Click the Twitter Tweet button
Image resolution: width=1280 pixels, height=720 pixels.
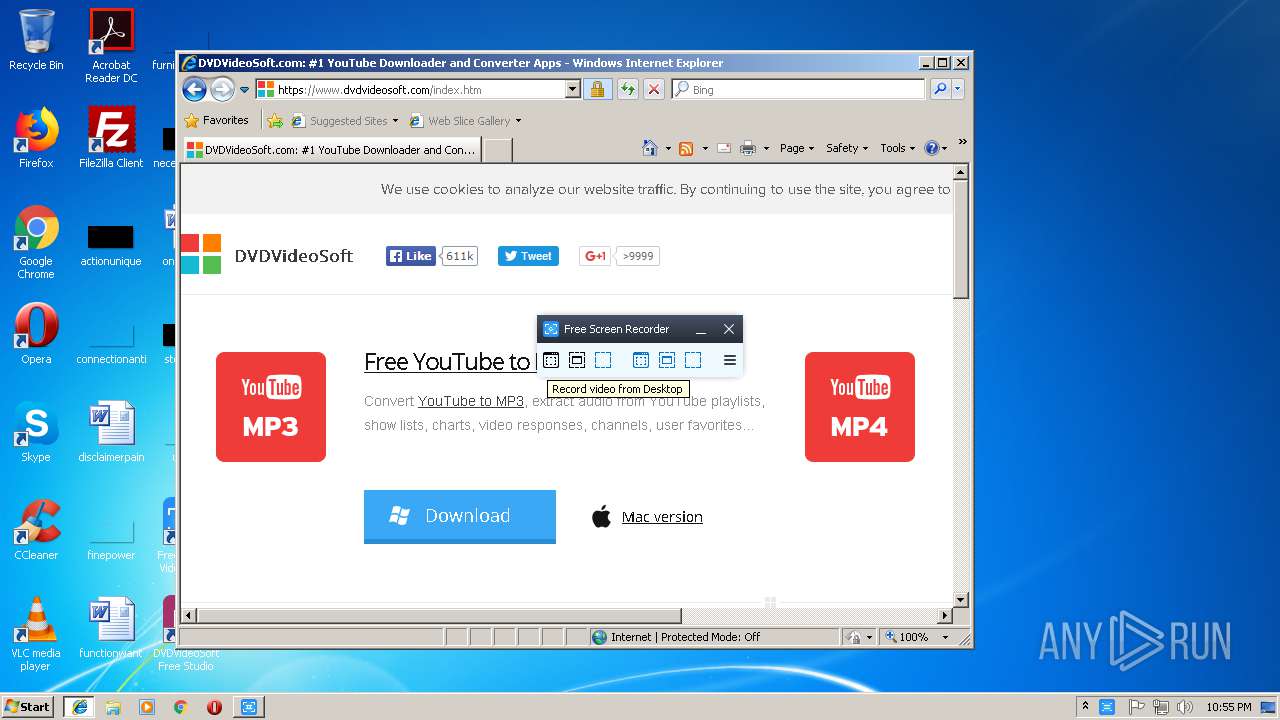coord(528,256)
